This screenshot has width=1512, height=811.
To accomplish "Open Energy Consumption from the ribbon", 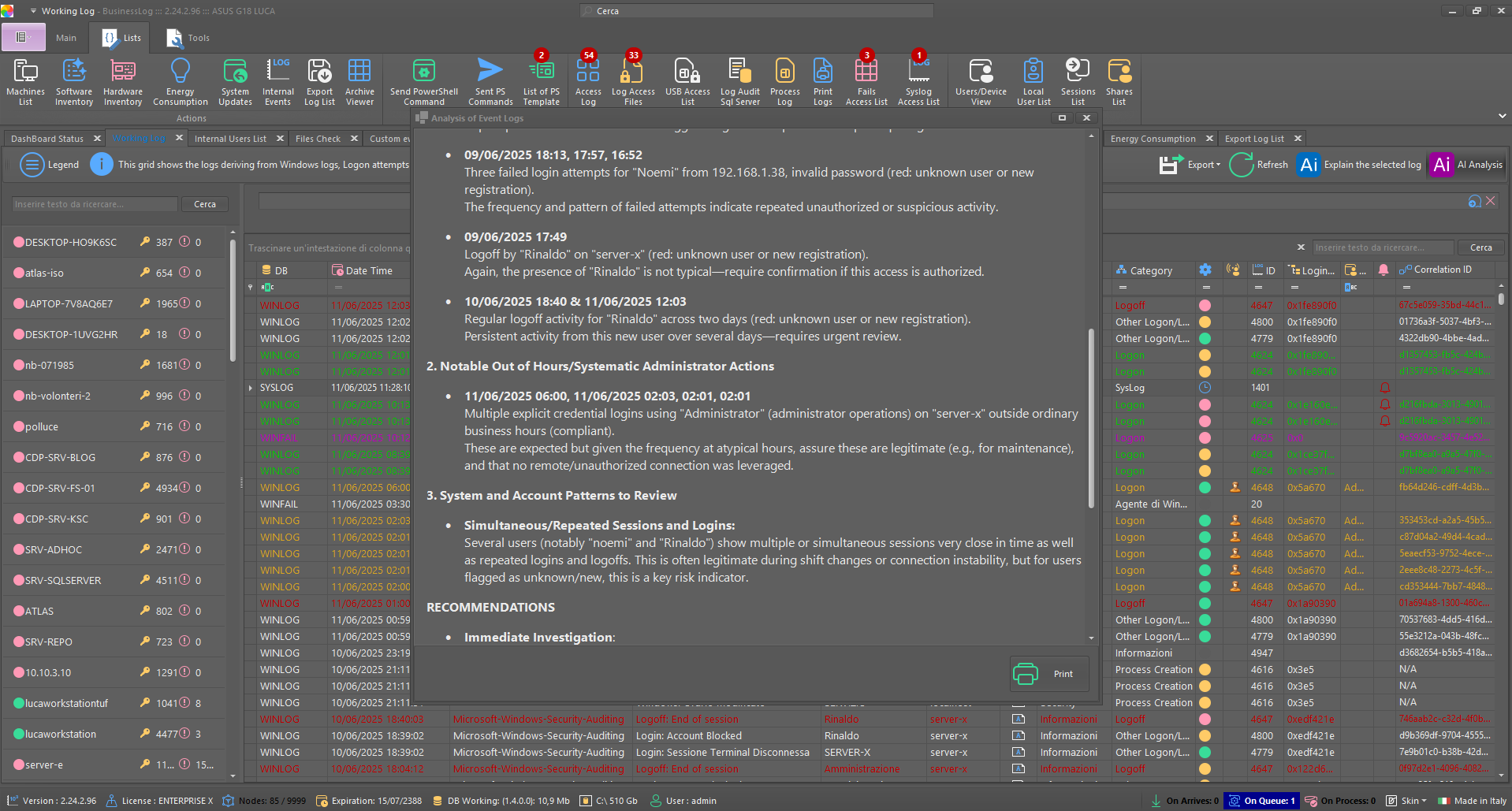I will tap(180, 79).
